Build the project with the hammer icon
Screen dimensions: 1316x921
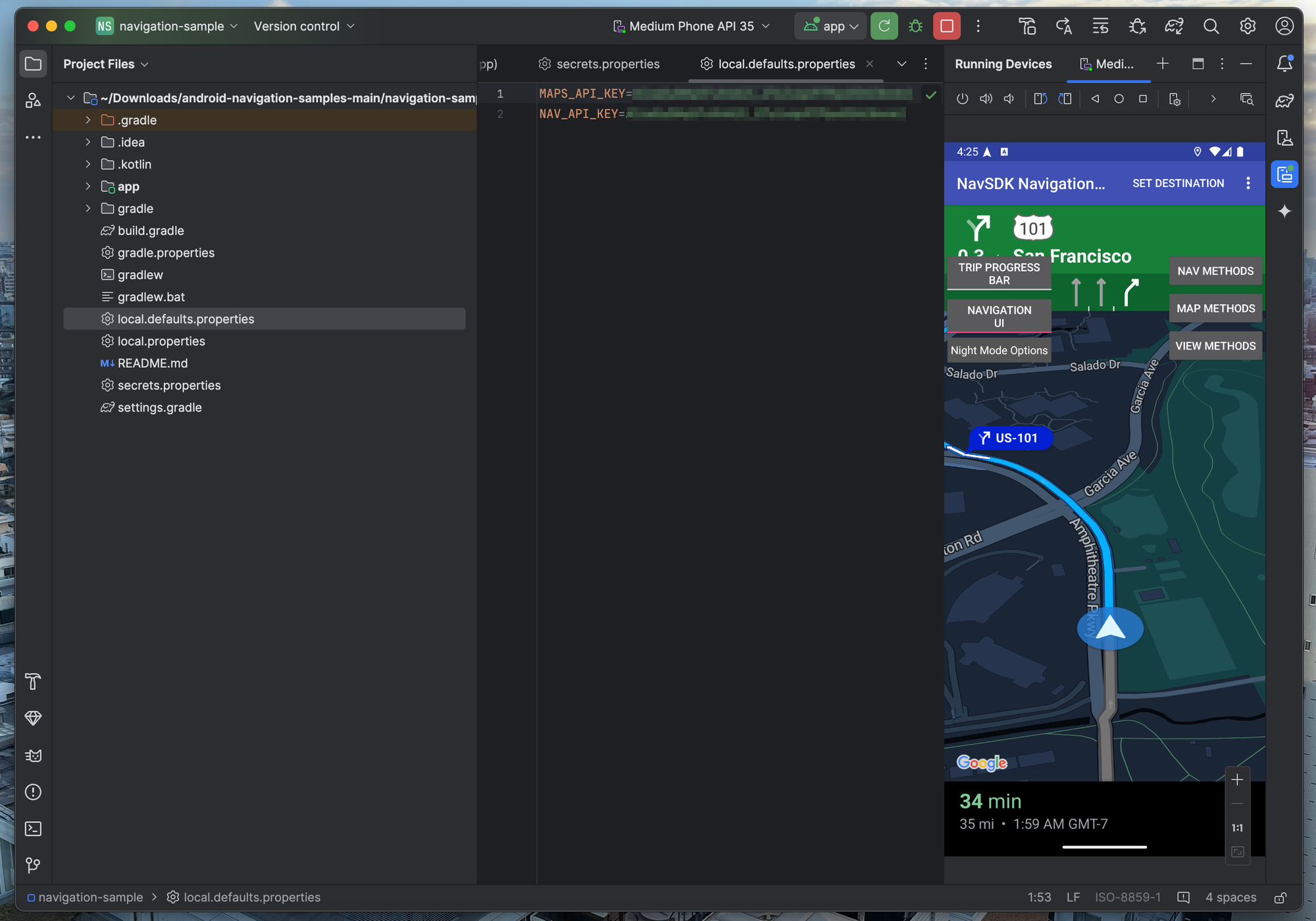pyautogui.click(x=1026, y=26)
